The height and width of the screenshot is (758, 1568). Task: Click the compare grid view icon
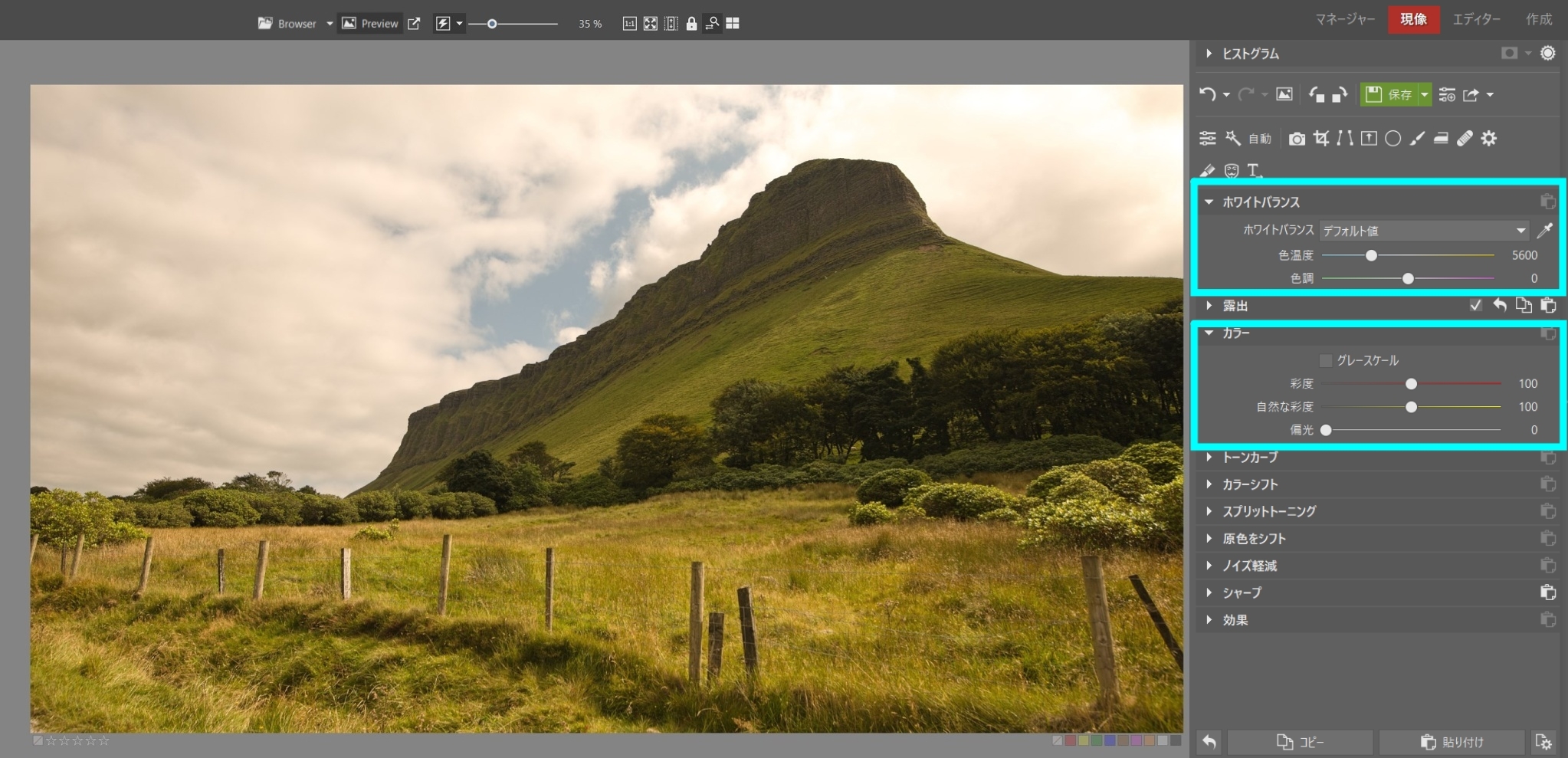[x=733, y=24]
